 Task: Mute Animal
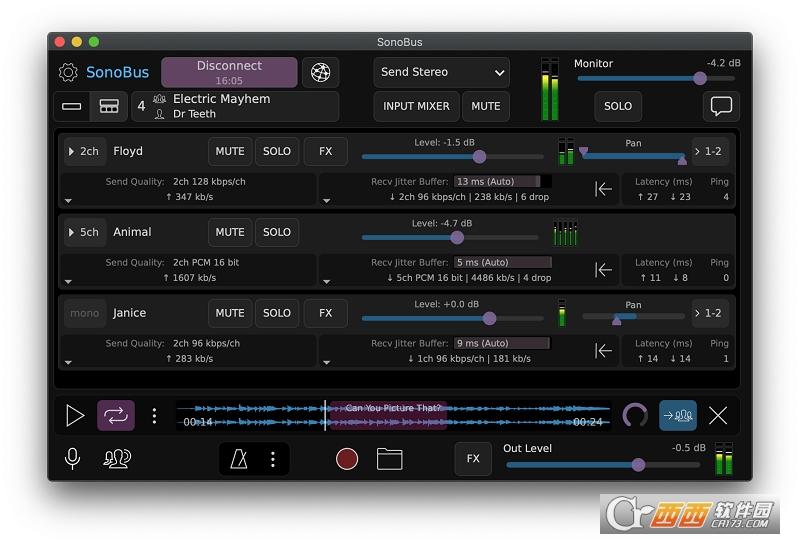tap(230, 232)
